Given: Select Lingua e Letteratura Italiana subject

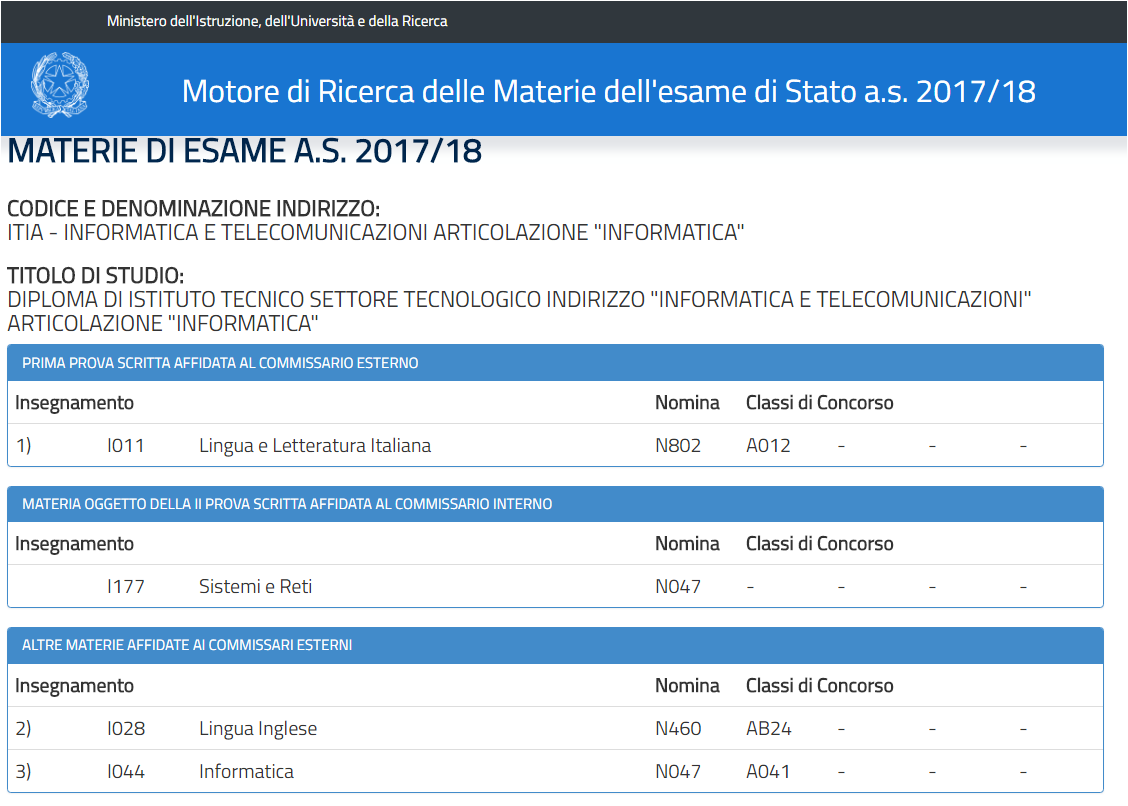Looking at the screenshot, I should click(x=315, y=445).
